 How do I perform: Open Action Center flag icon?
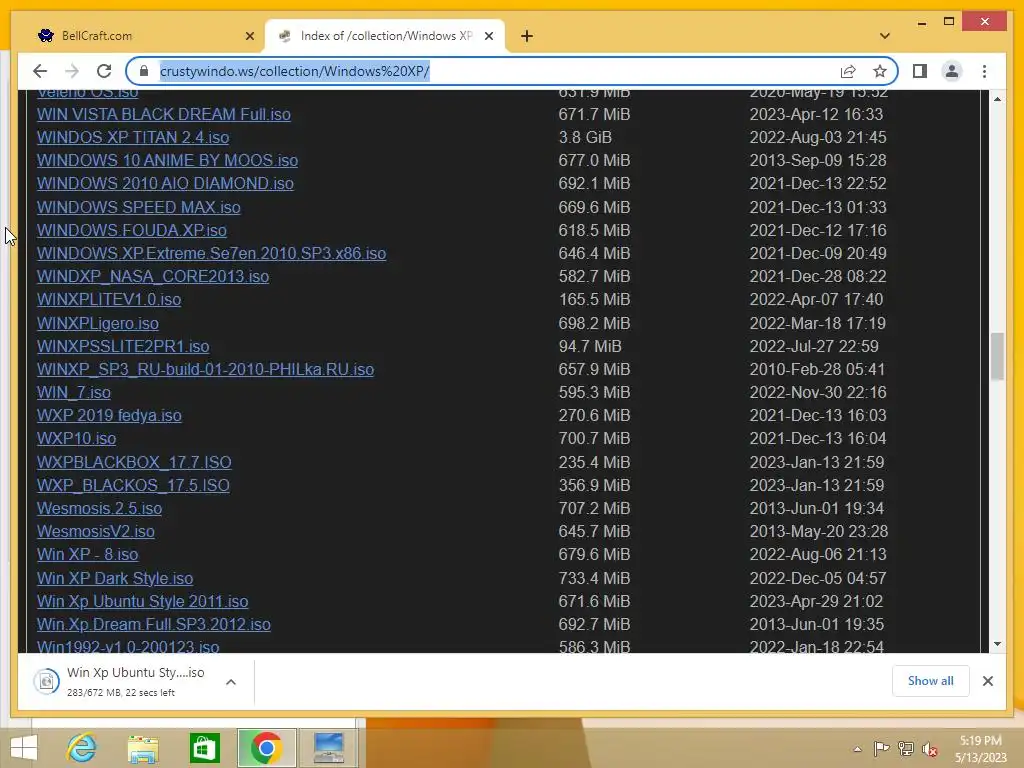pyautogui.click(x=882, y=749)
